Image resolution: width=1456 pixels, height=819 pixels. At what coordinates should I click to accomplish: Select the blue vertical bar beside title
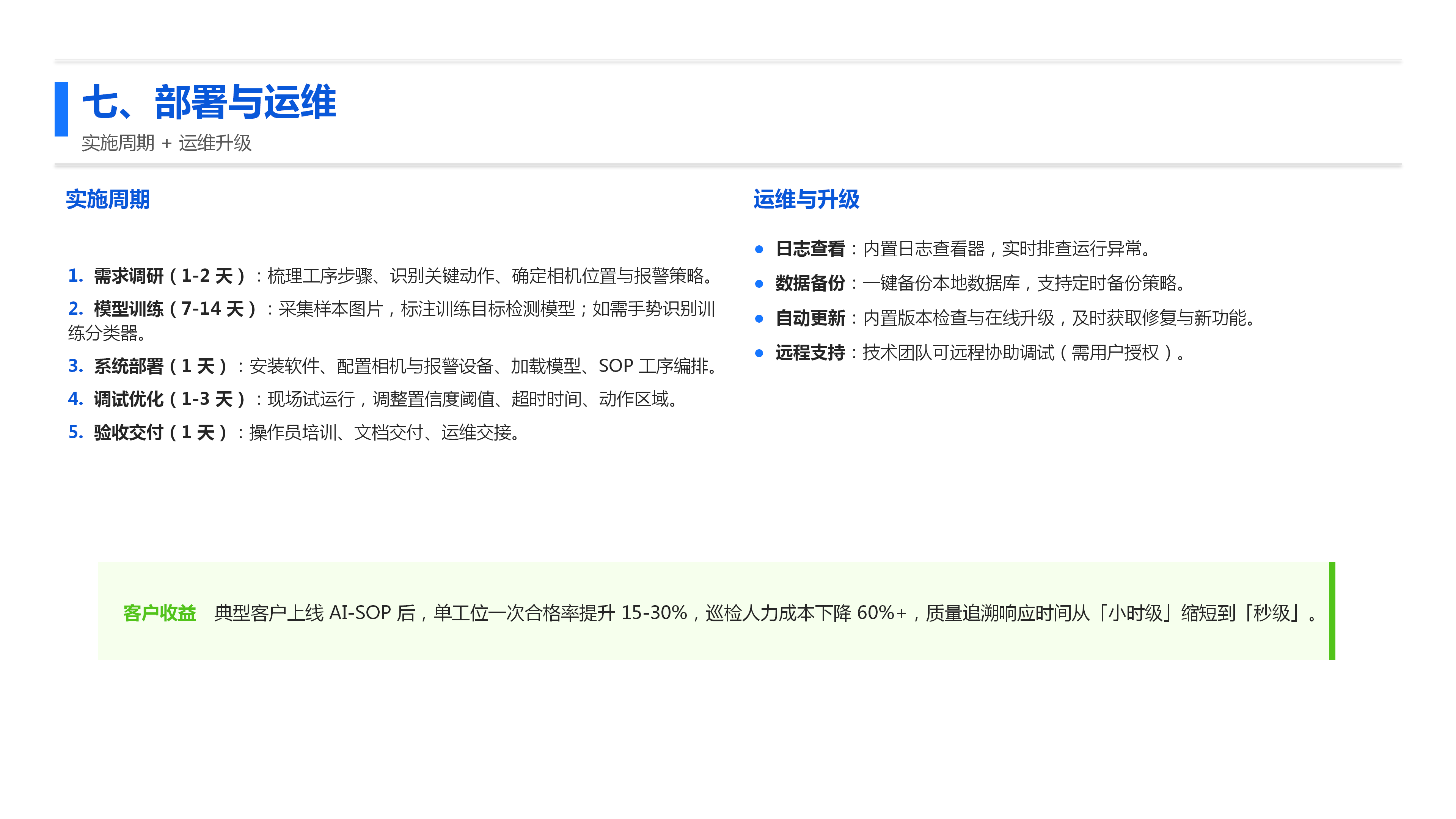61,109
